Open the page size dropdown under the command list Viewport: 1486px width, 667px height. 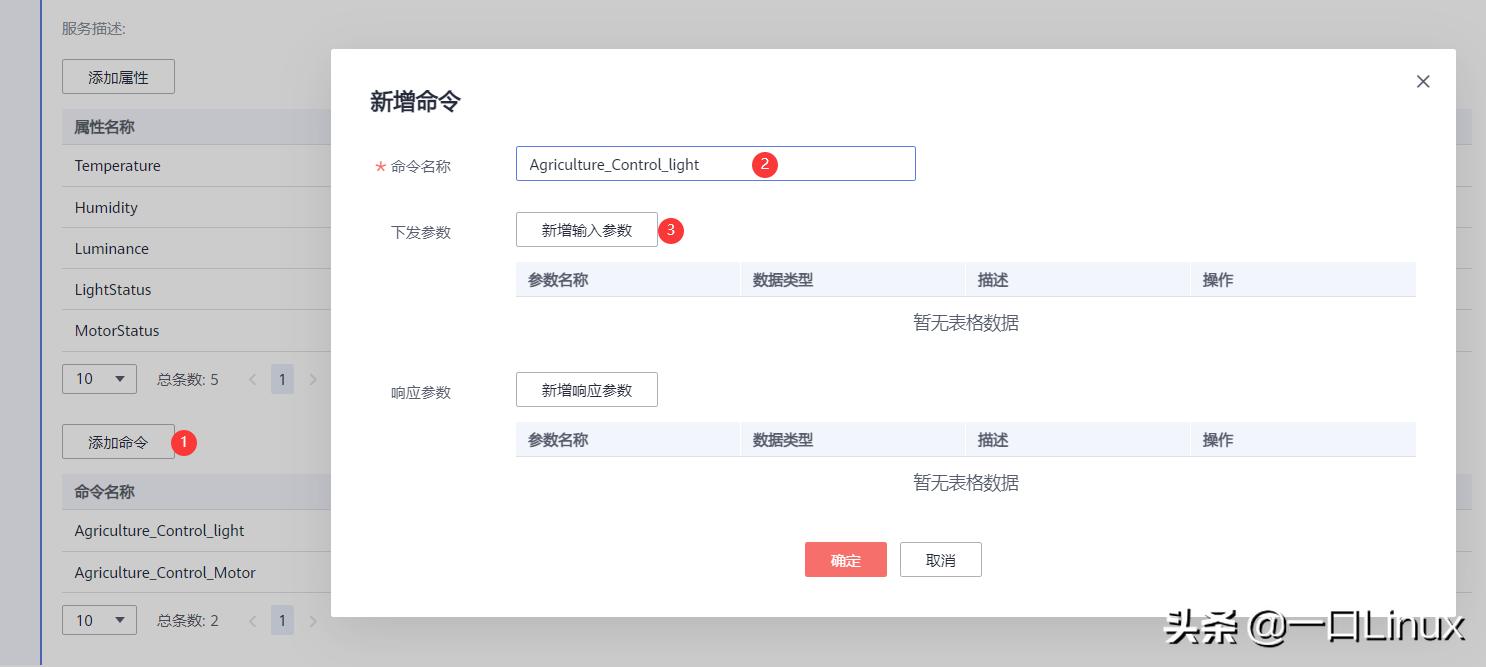point(99,620)
